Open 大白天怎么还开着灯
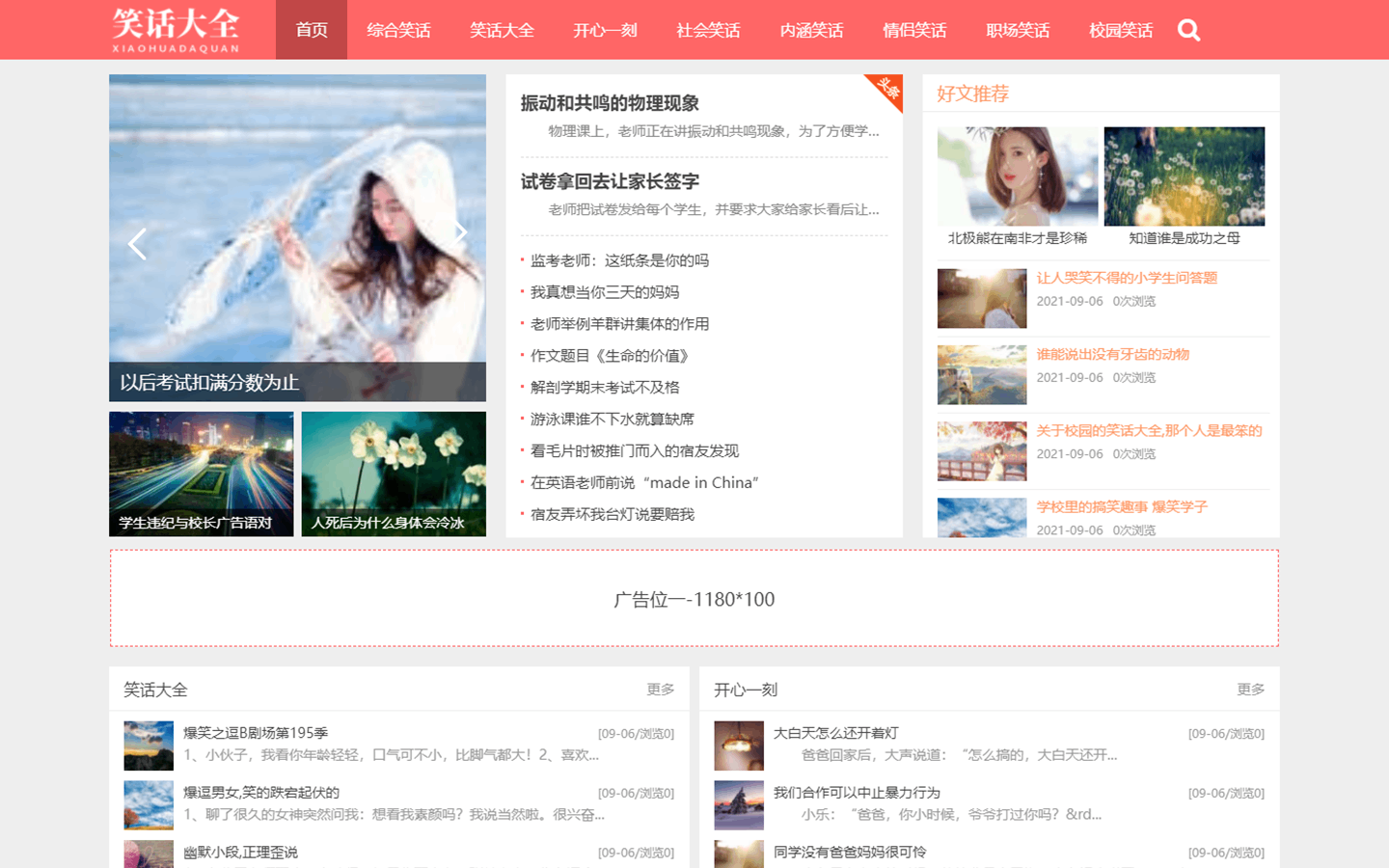 [x=835, y=733]
